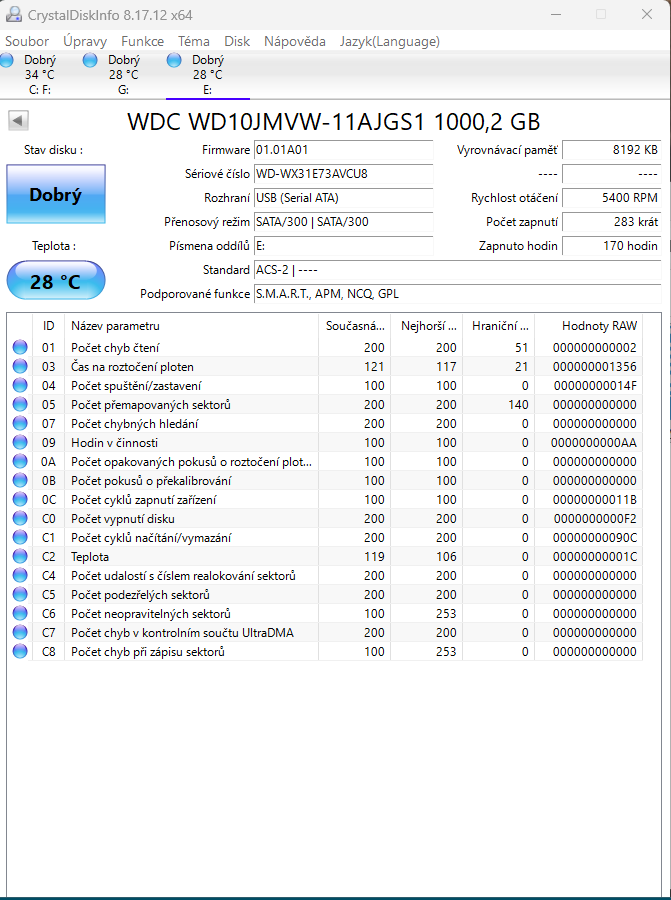Click the blue orb of attribute C5
The width and height of the screenshot is (671, 900).
click(20, 594)
